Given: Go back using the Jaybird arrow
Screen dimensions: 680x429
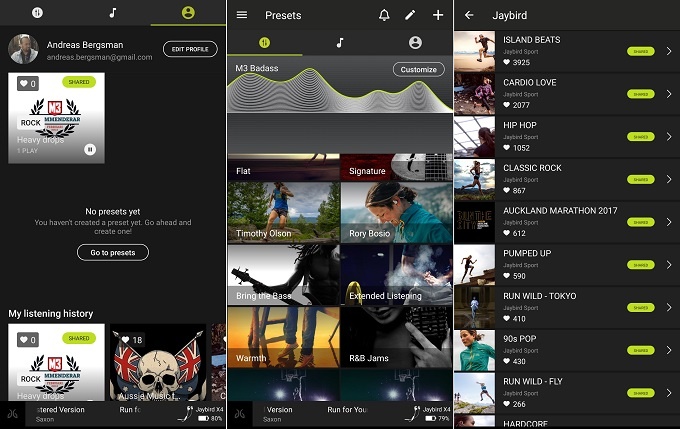Looking at the screenshot, I should click(x=469, y=15).
